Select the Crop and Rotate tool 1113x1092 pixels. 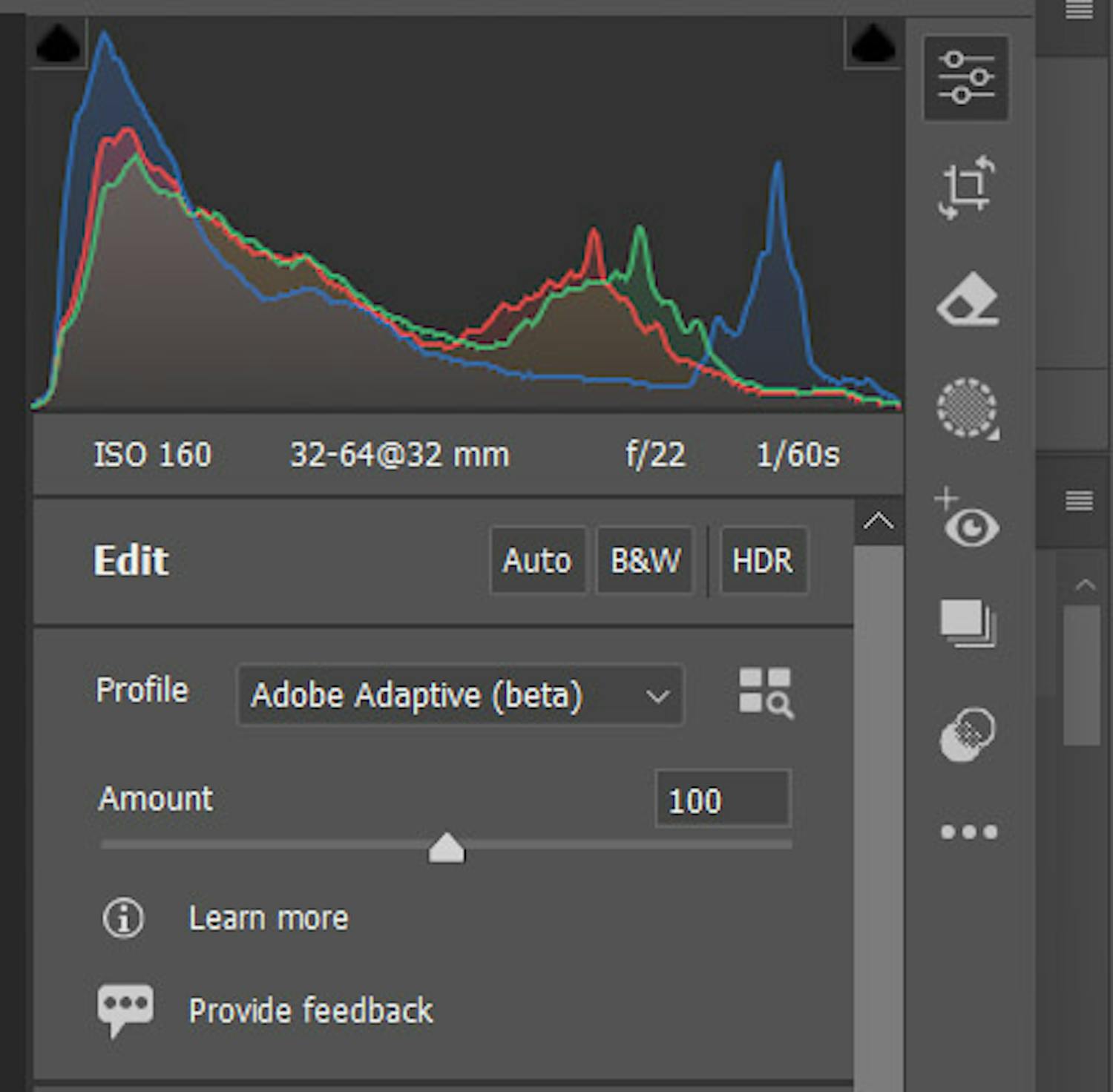pyautogui.click(x=966, y=188)
